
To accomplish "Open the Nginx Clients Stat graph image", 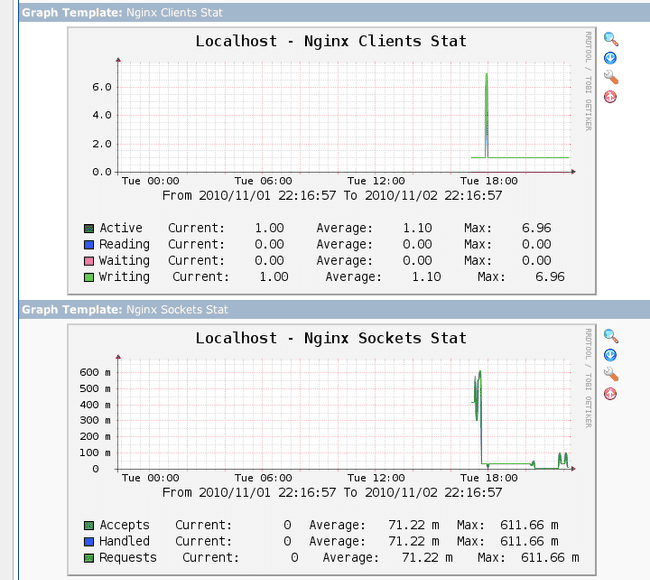I will (x=332, y=160).
